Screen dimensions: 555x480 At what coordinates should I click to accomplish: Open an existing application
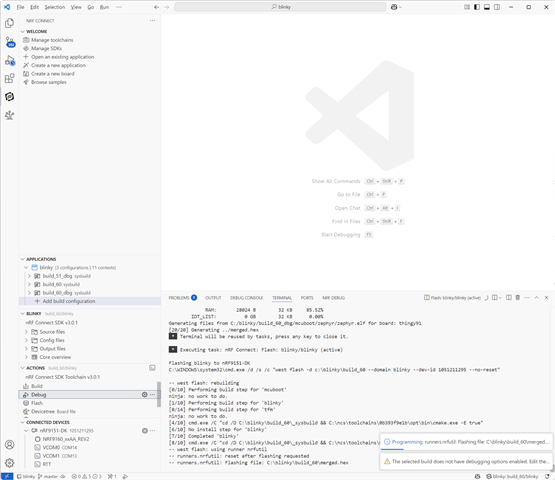[62, 57]
